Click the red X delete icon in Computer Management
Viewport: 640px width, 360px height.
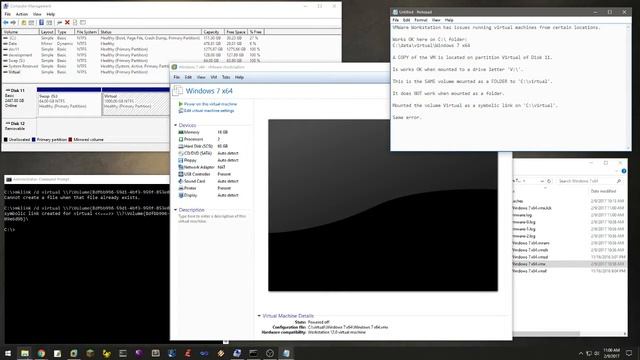click(67, 22)
